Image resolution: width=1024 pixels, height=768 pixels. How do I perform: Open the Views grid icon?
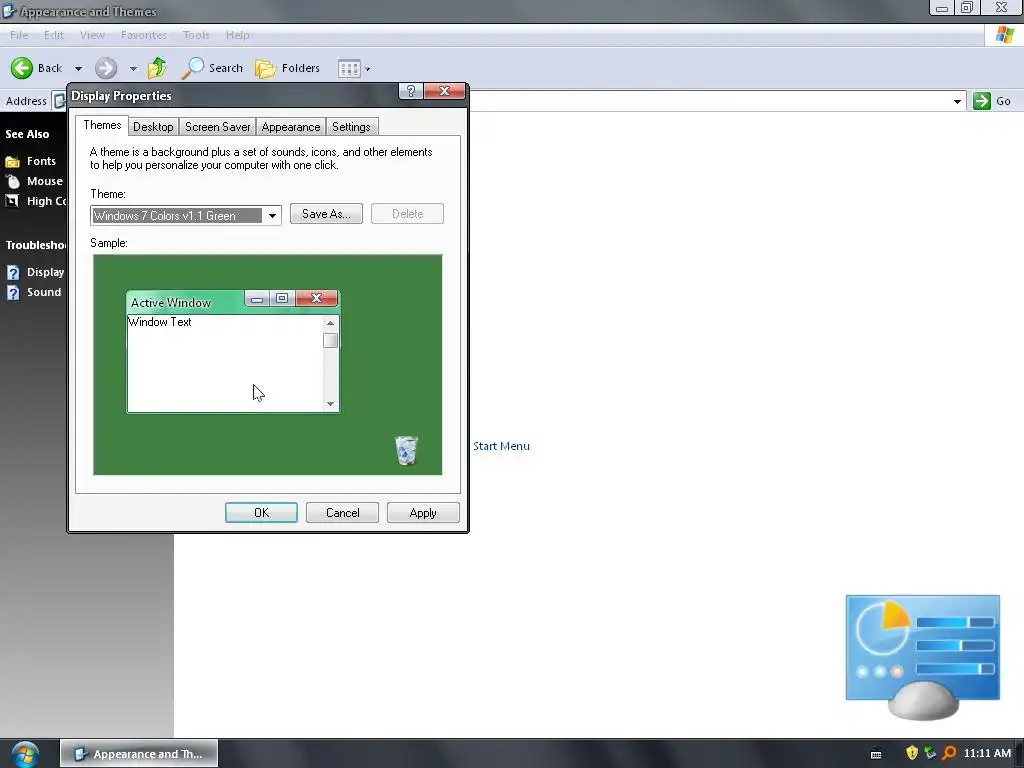click(x=349, y=69)
